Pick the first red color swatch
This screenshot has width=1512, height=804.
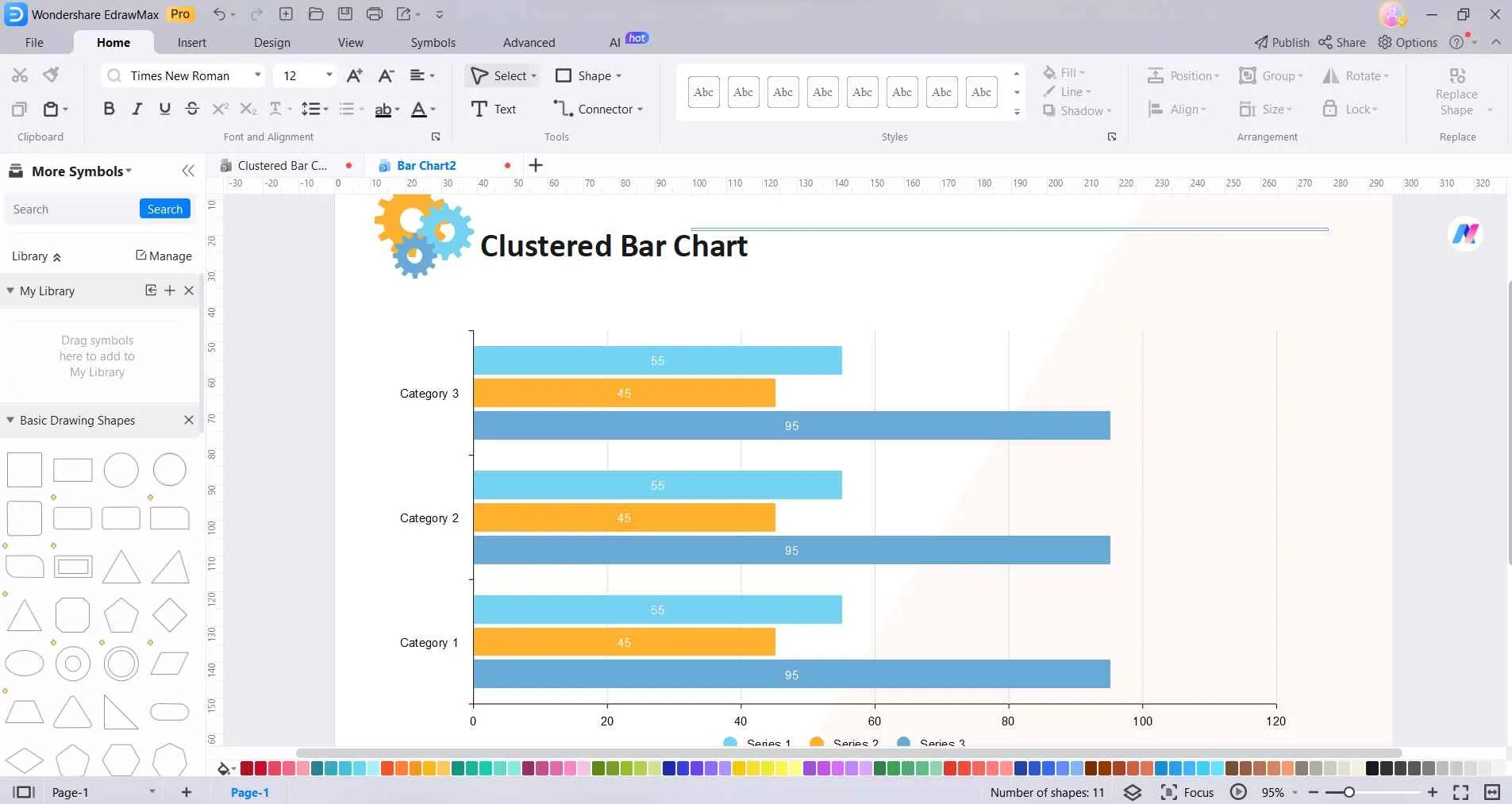pyautogui.click(x=247, y=768)
